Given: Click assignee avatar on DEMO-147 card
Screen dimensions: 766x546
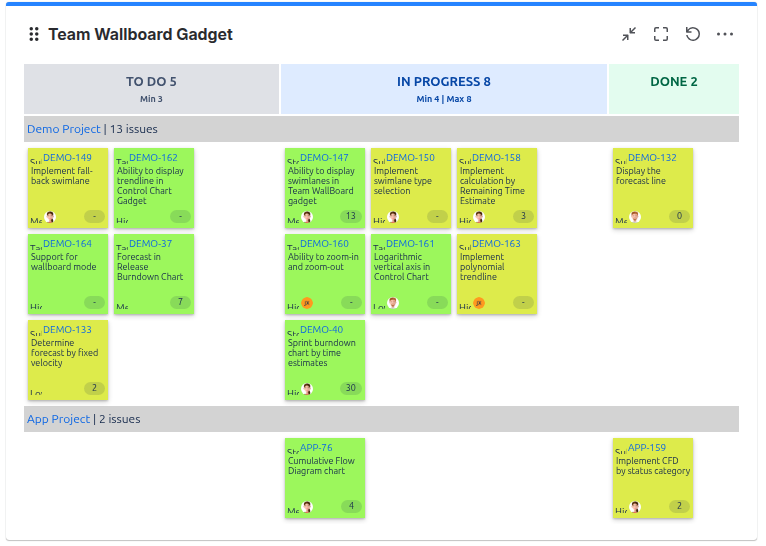Looking at the screenshot, I should (x=307, y=217).
